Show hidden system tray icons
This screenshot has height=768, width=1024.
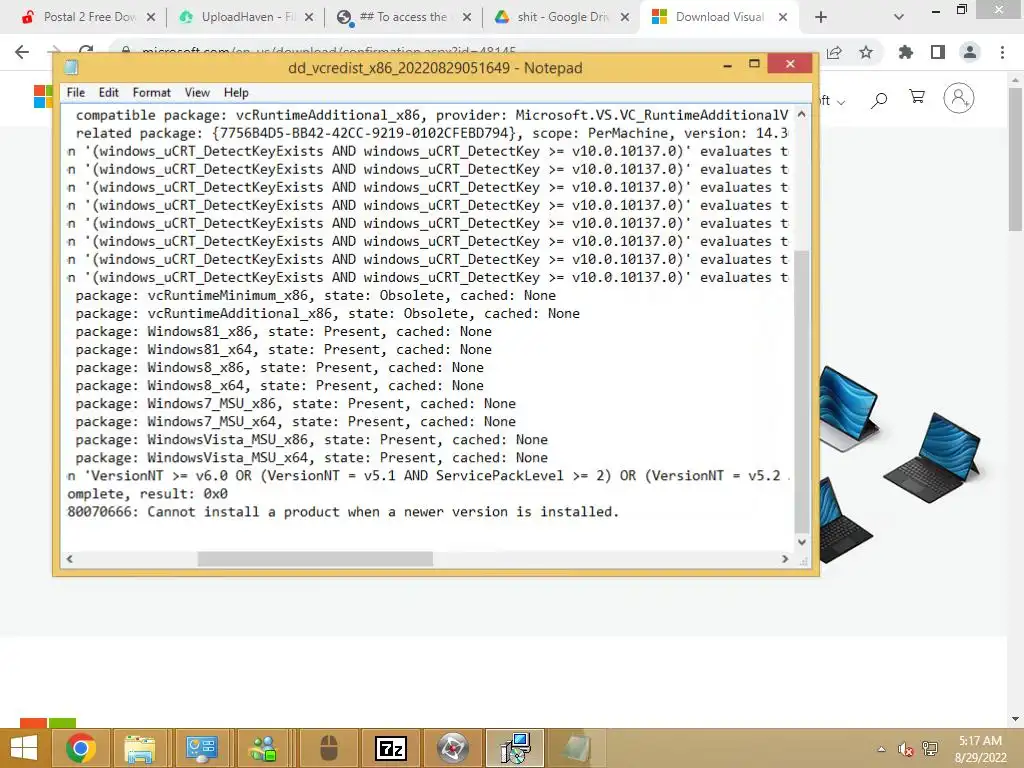point(882,749)
